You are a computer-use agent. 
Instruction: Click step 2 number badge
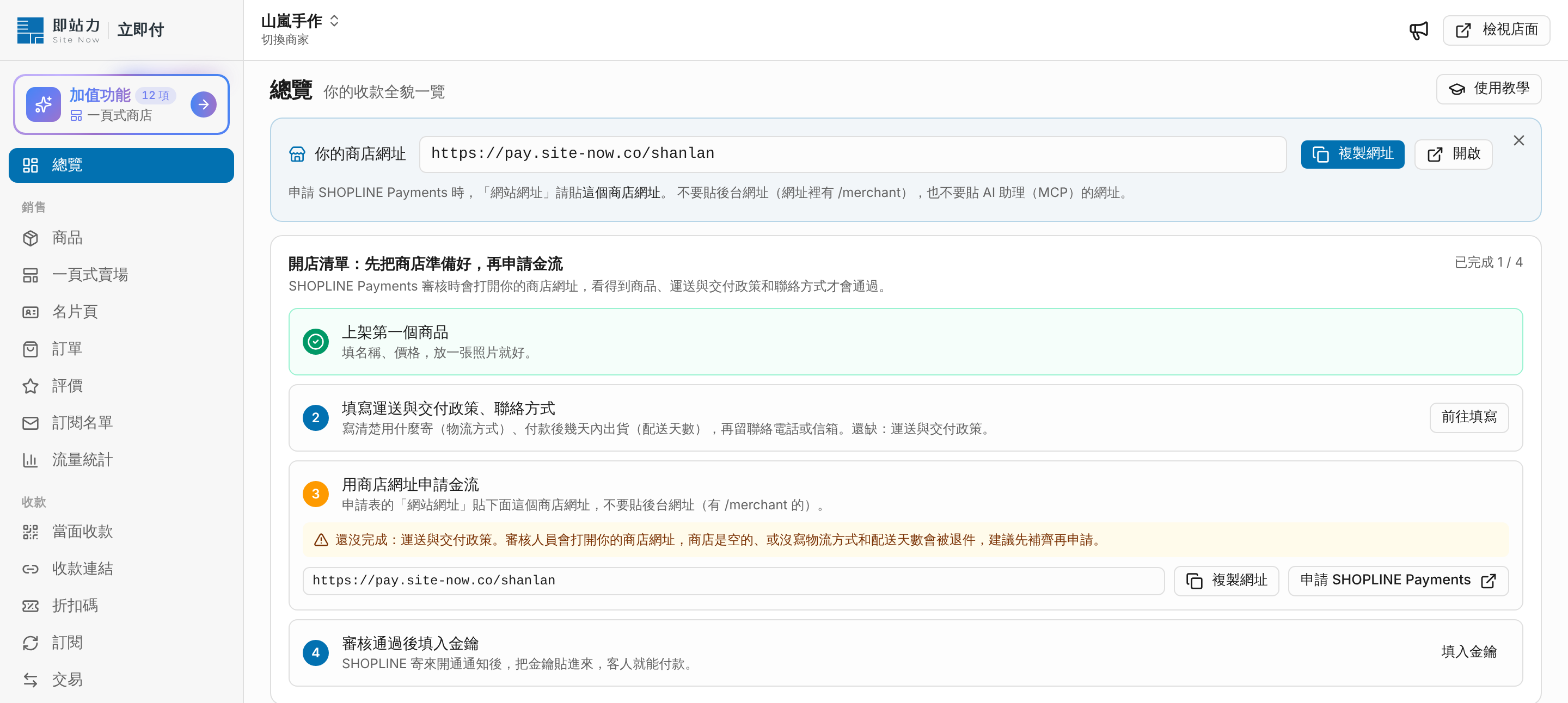pyautogui.click(x=315, y=418)
